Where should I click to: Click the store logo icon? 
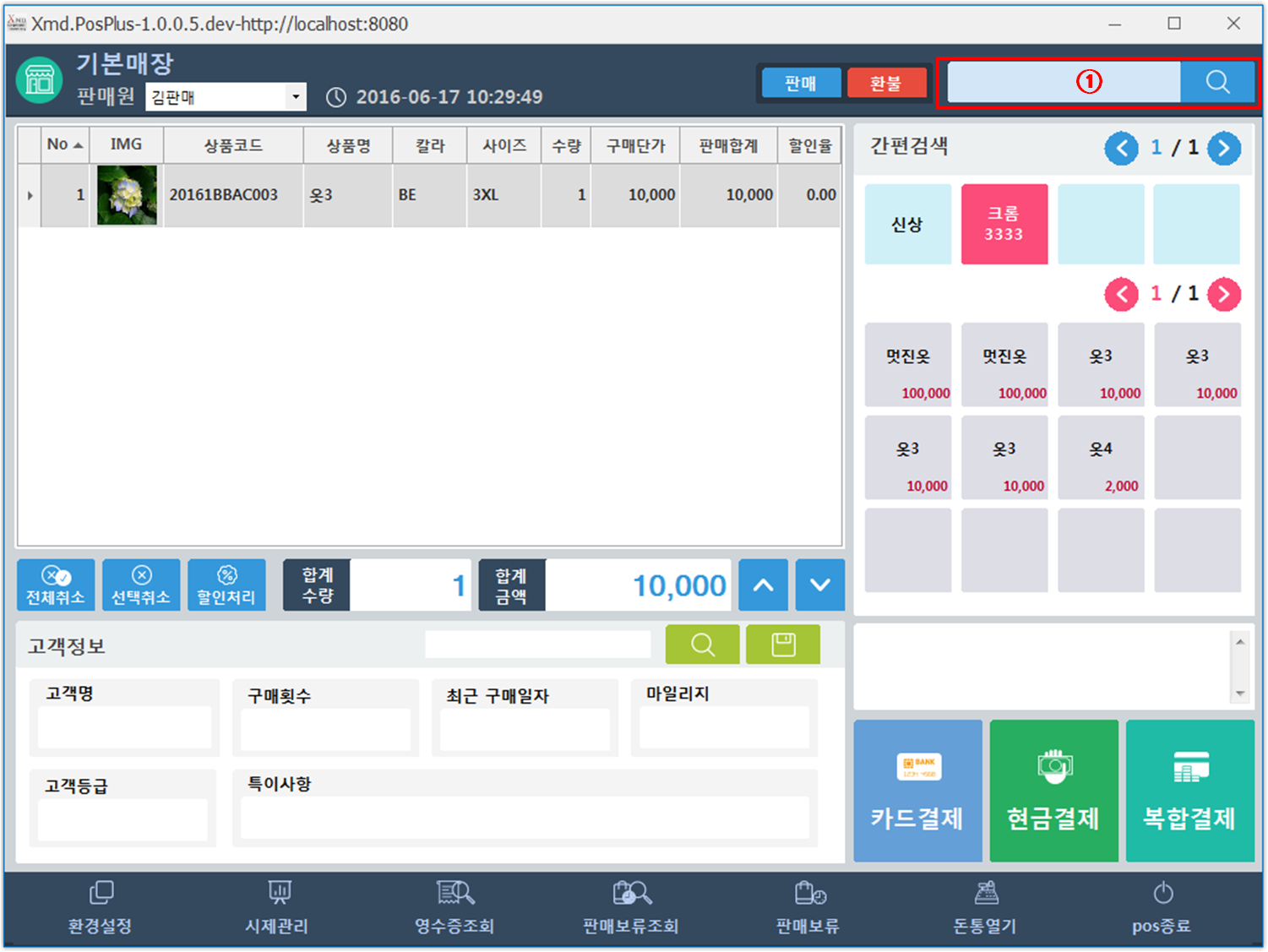(40, 80)
